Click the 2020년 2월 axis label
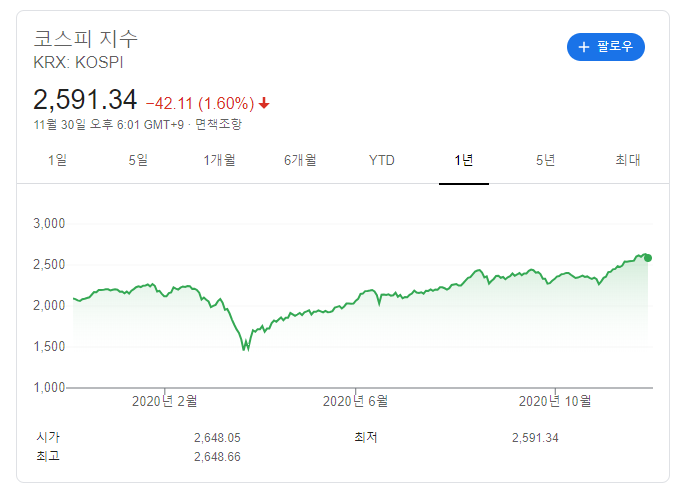This screenshot has height=495, width=685. (165, 401)
